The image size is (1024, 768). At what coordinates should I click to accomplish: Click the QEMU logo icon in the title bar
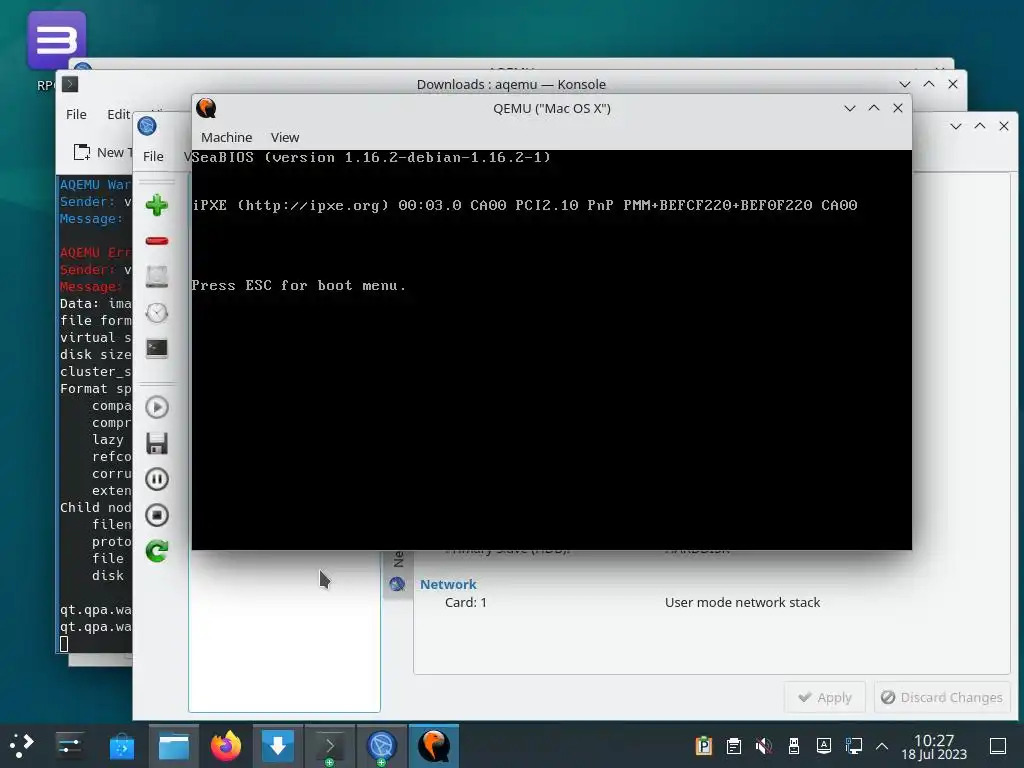[206, 108]
